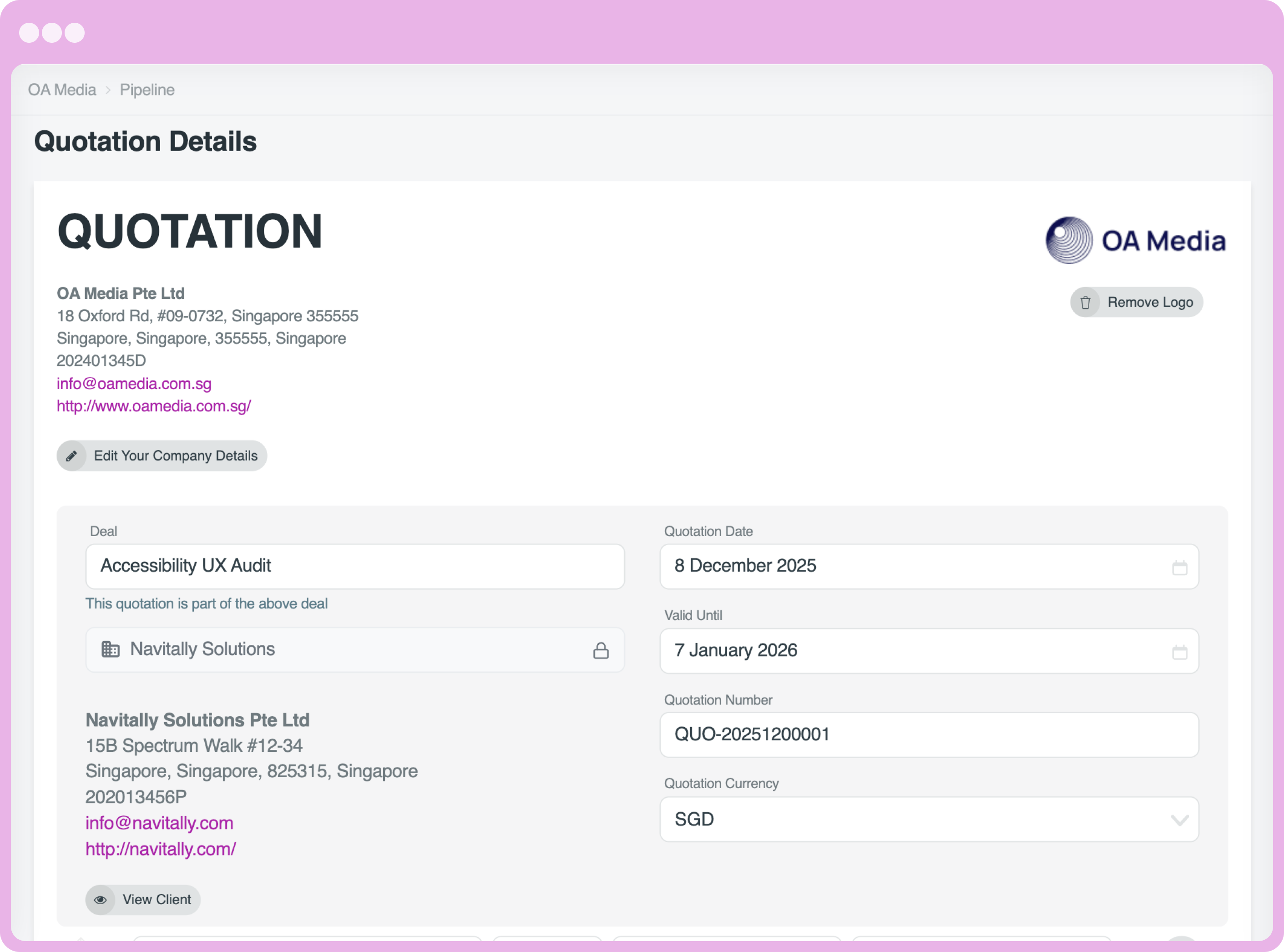The height and width of the screenshot is (952, 1284).
Task: Toggle Remove Logo option
Action: coord(1135,301)
